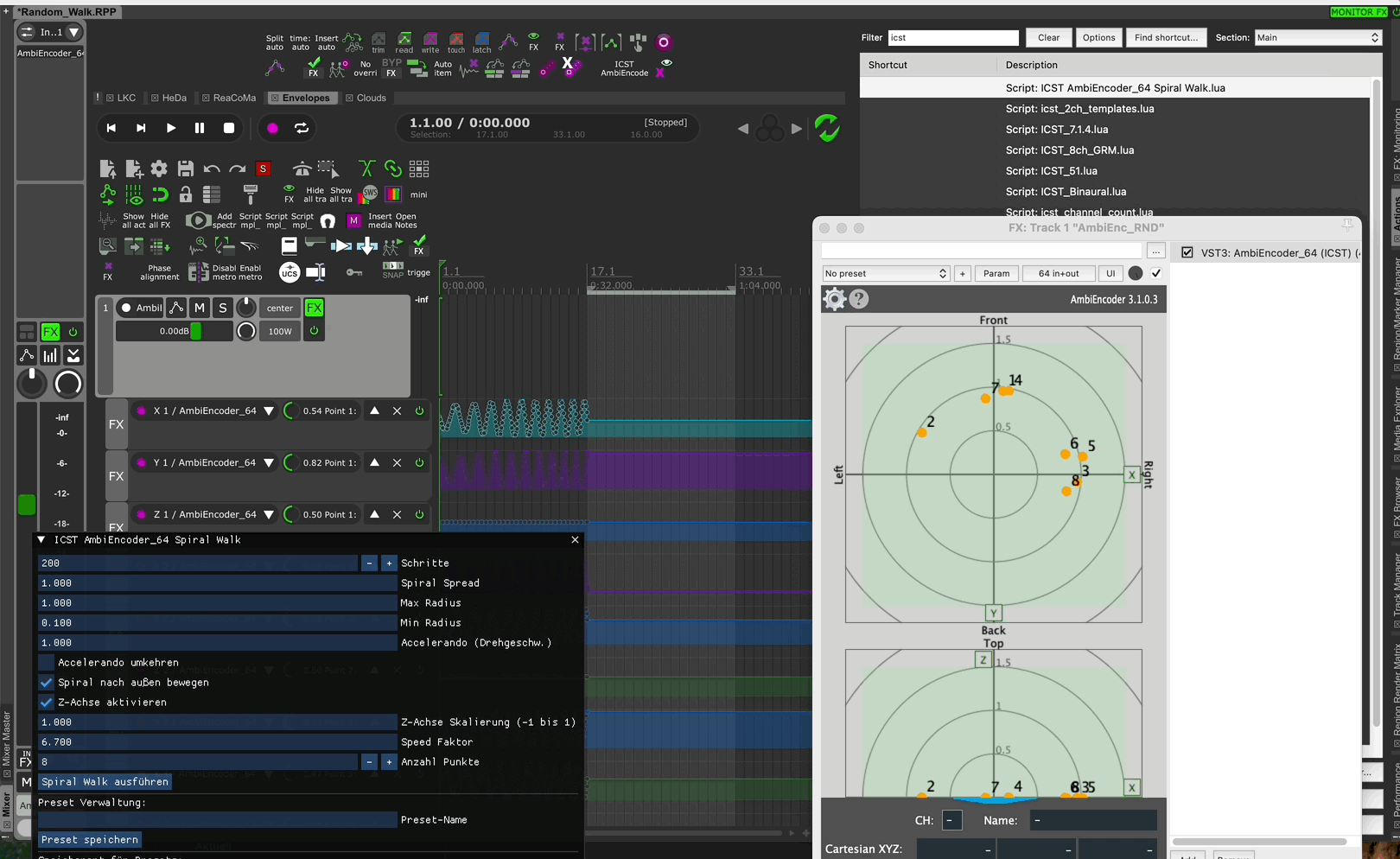Click the undo arrow icon
This screenshot has width=1400, height=859.
[x=211, y=169]
